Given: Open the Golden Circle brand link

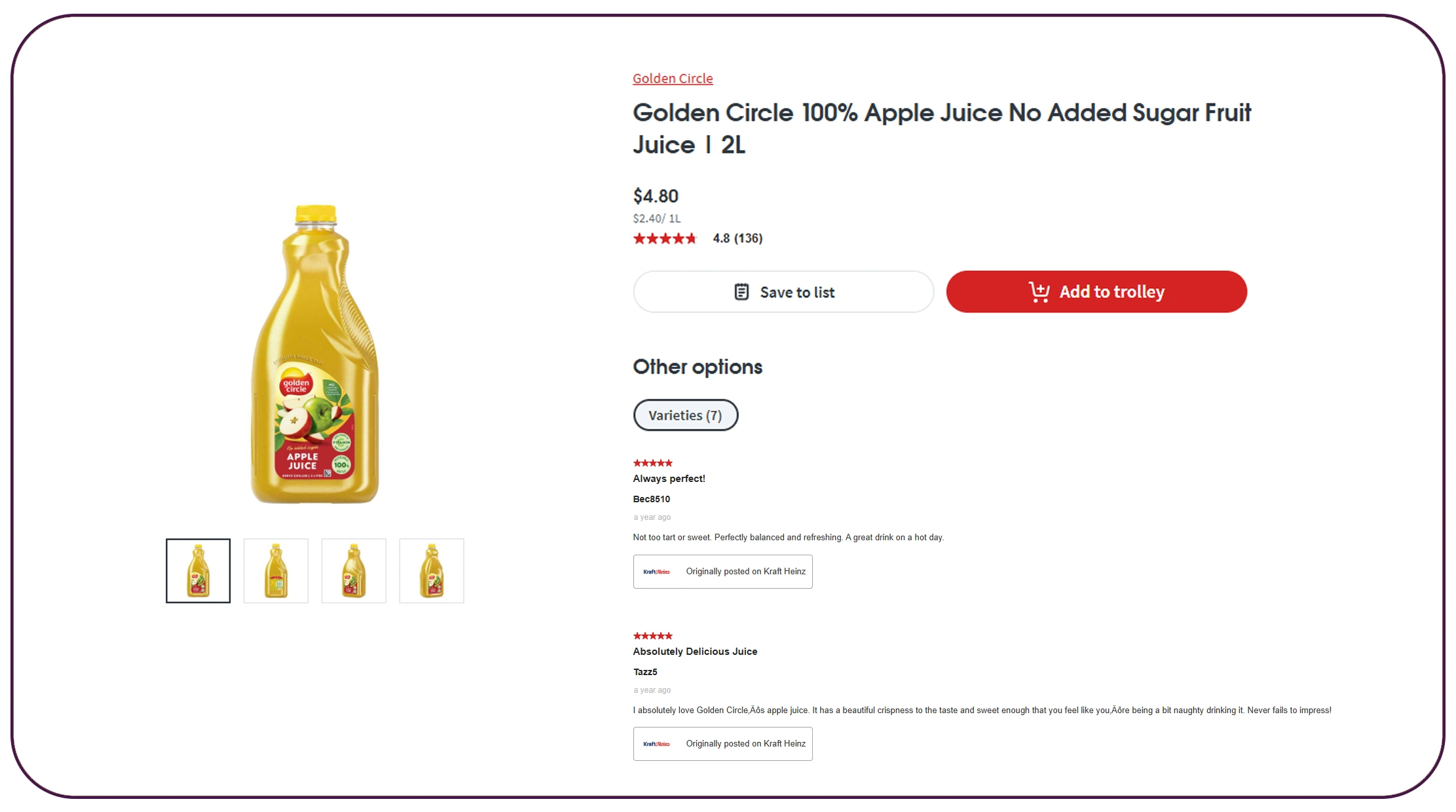Looking at the screenshot, I should pyautogui.click(x=673, y=78).
